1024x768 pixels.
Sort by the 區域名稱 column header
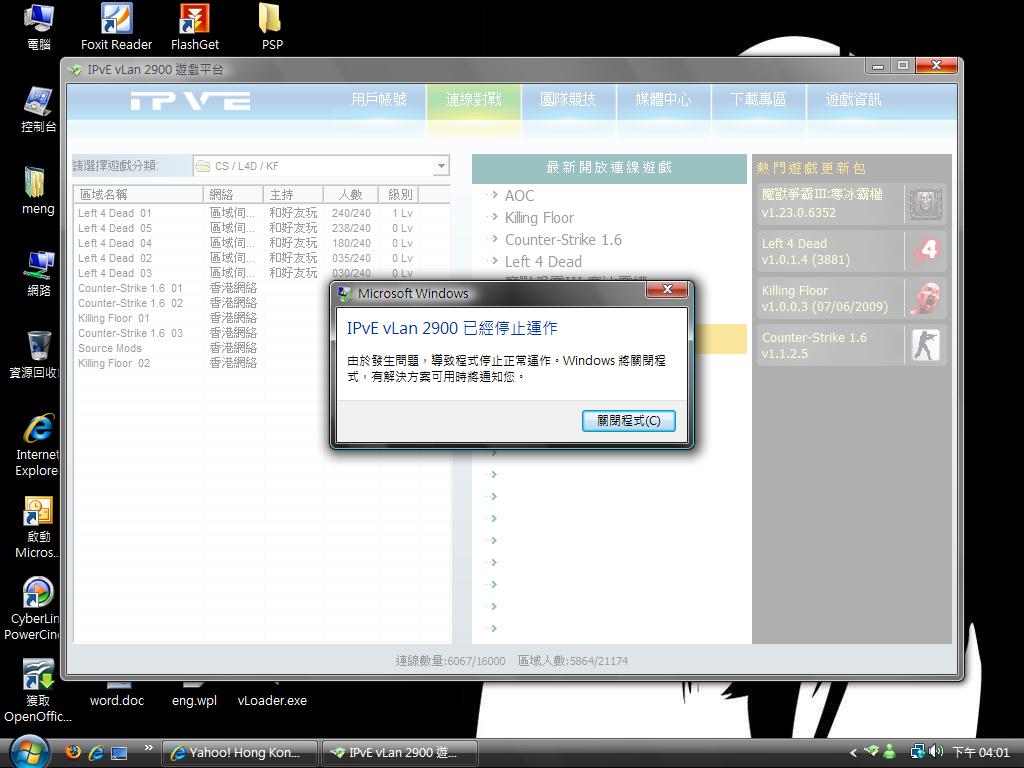[x=138, y=195]
